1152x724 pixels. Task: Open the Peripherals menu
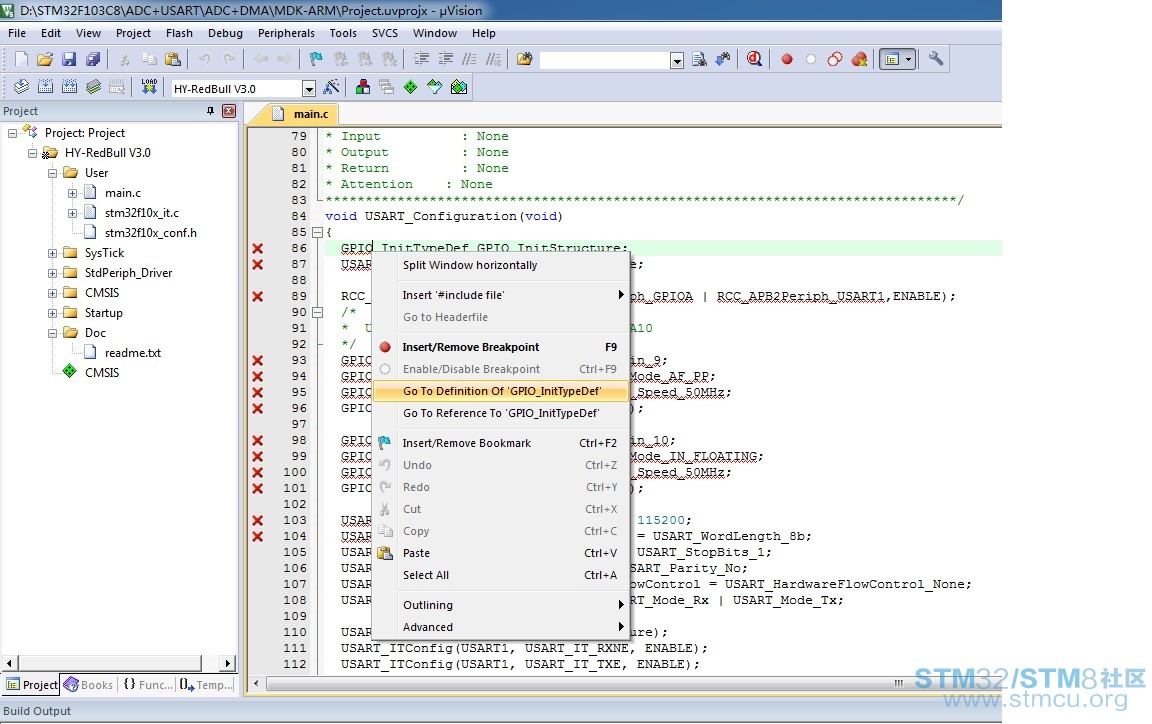286,33
